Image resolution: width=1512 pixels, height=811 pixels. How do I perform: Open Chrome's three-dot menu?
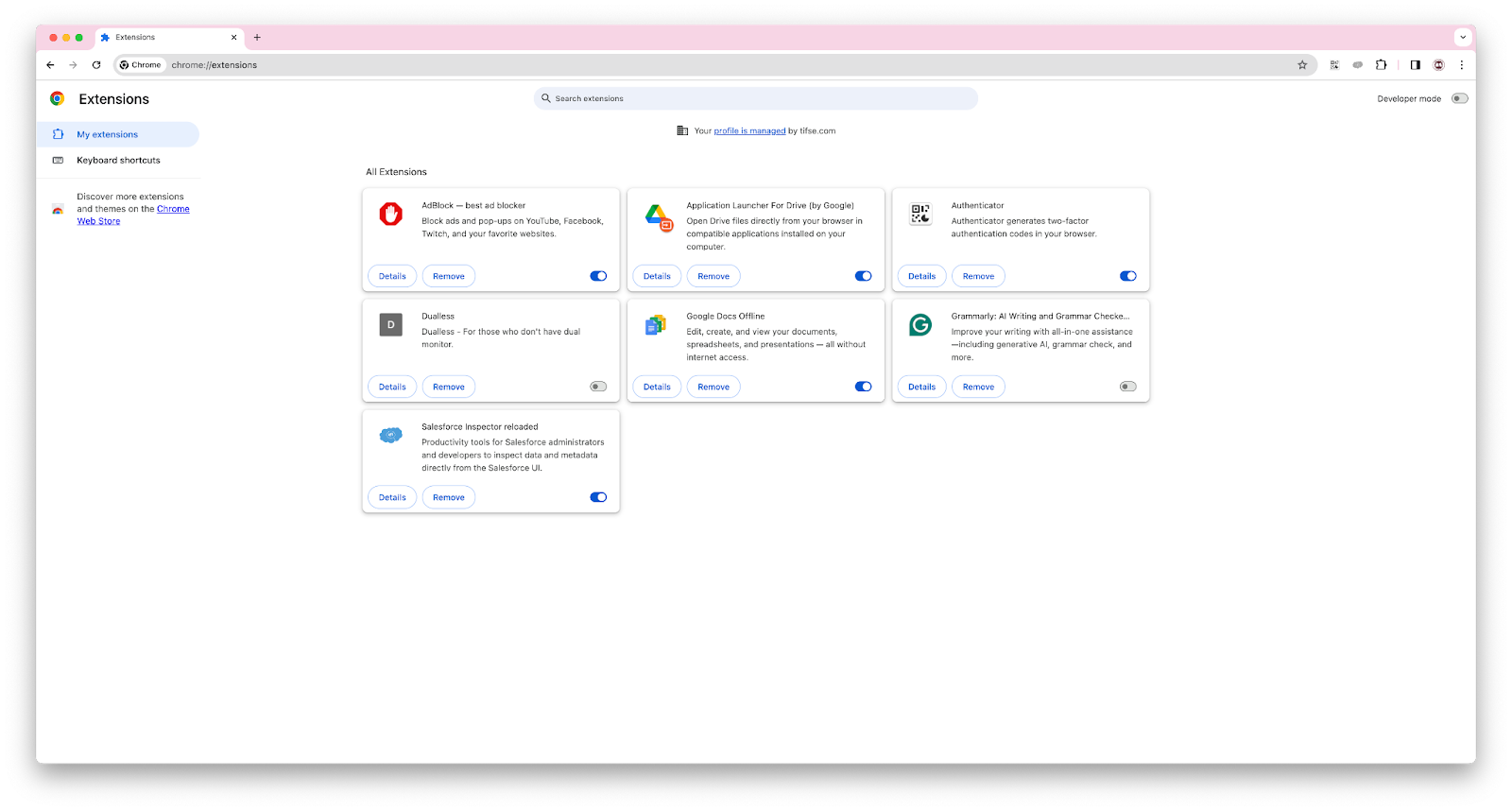[x=1461, y=65]
